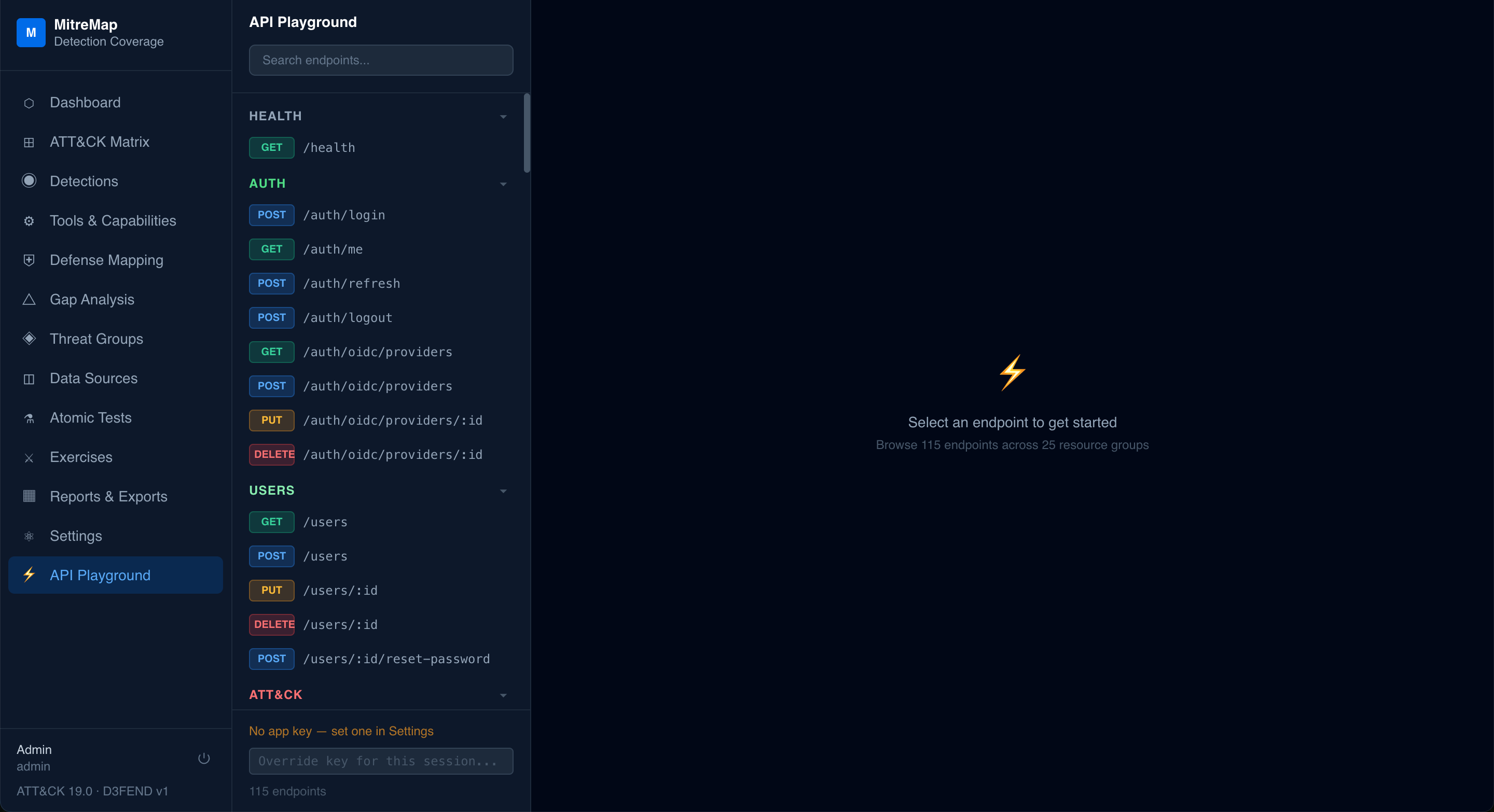1494x812 pixels.
Task: Click the ATT&CK group heading
Action: point(275,694)
